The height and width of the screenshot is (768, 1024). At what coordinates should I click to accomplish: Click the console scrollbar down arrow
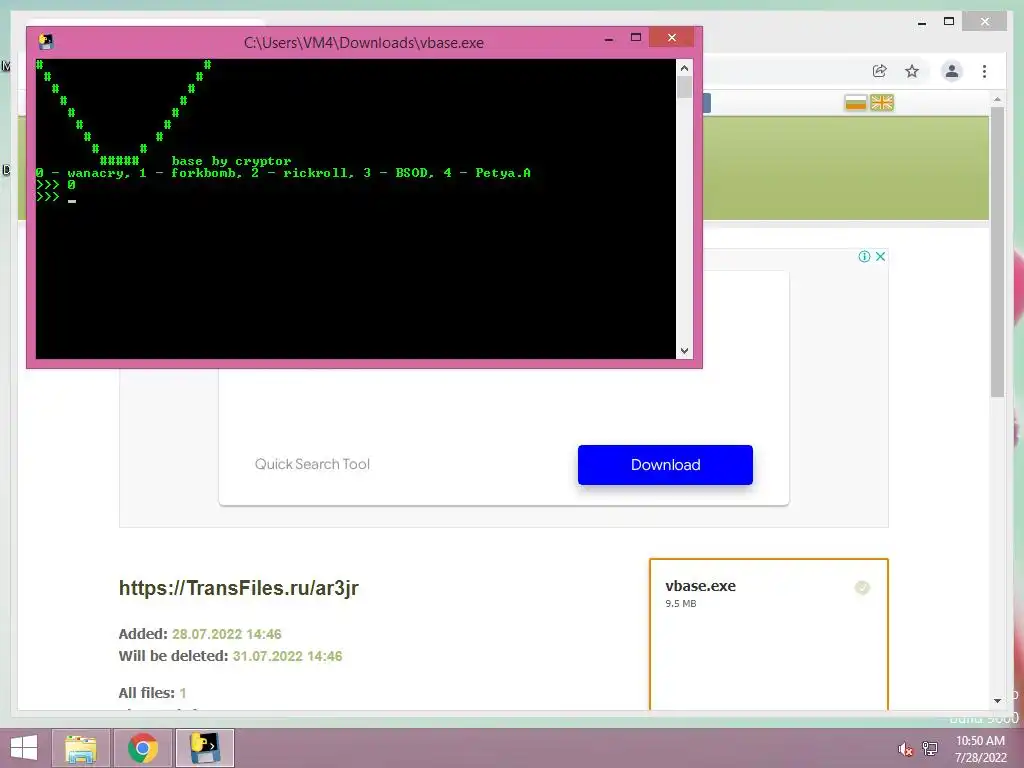pyautogui.click(x=684, y=351)
